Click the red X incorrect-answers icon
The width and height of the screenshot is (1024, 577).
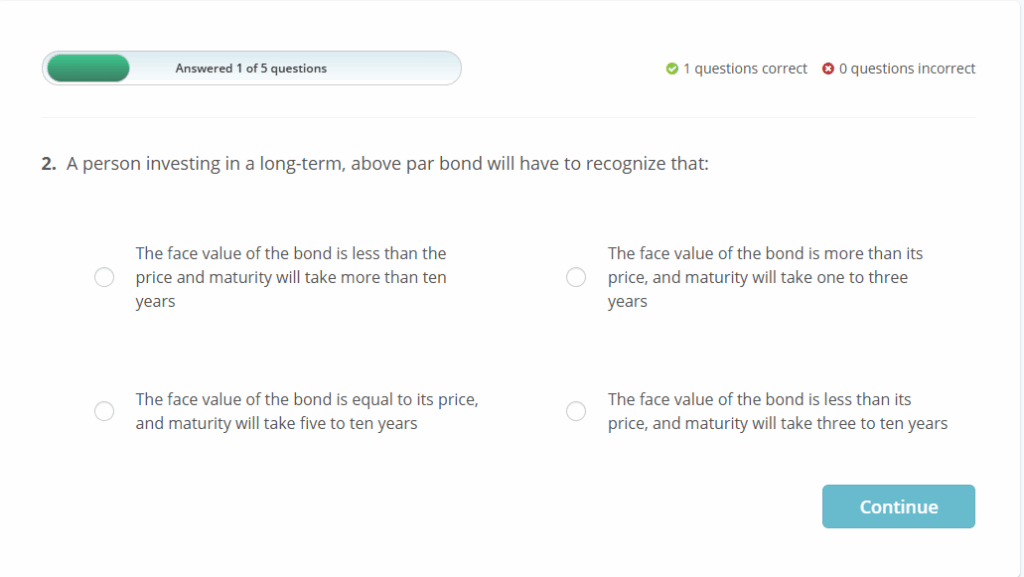[x=828, y=69]
